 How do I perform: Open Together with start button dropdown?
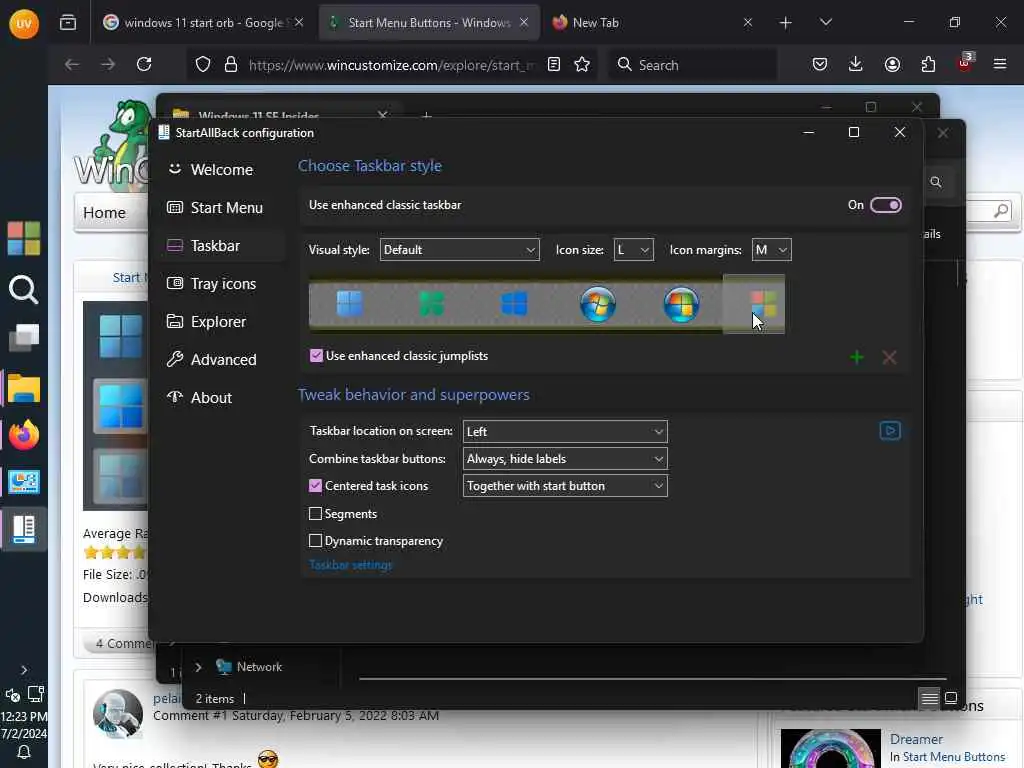coord(565,486)
